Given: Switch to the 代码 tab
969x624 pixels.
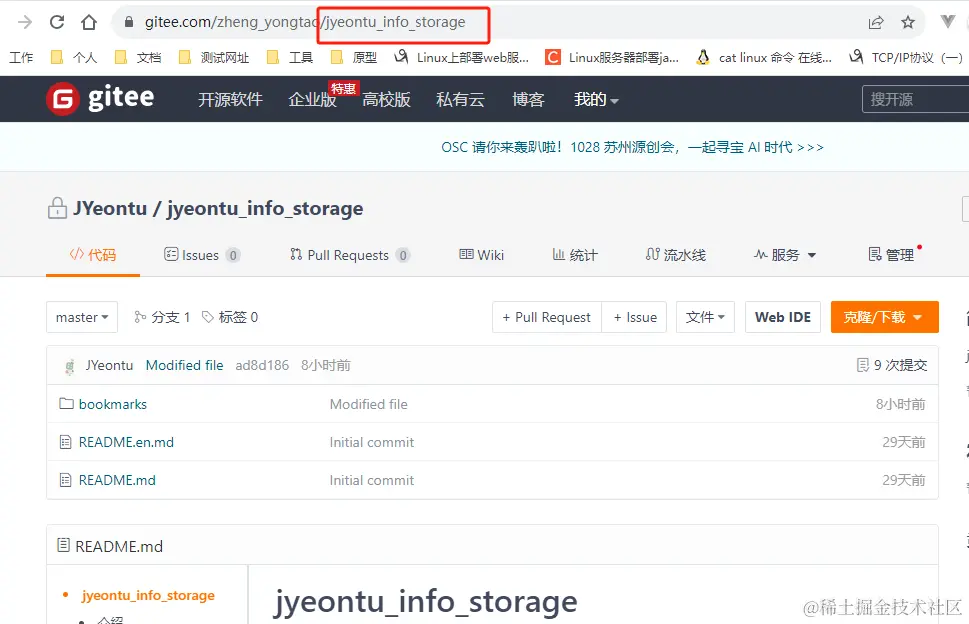Looking at the screenshot, I should [x=93, y=255].
